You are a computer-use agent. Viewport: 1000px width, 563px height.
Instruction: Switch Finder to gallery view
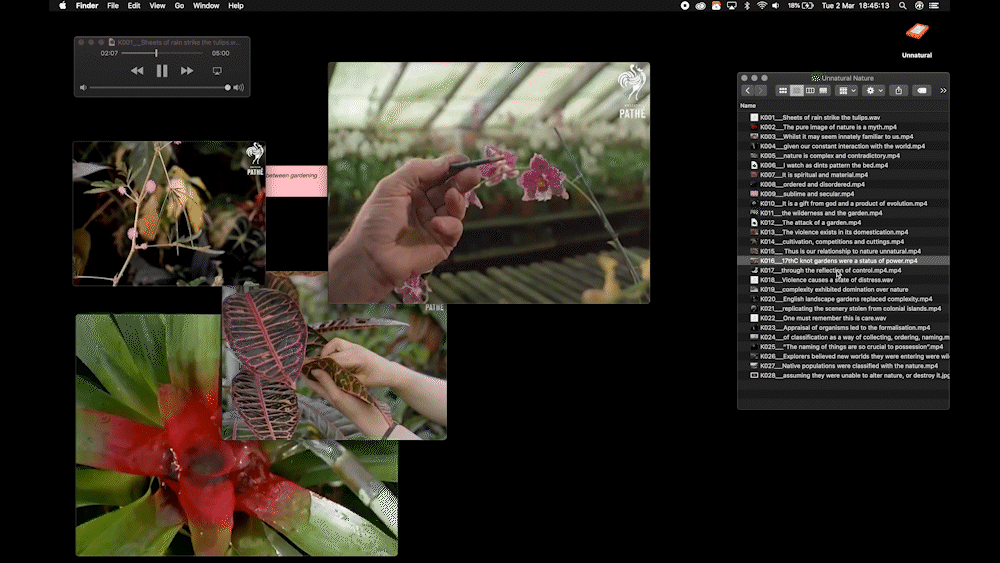823,91
